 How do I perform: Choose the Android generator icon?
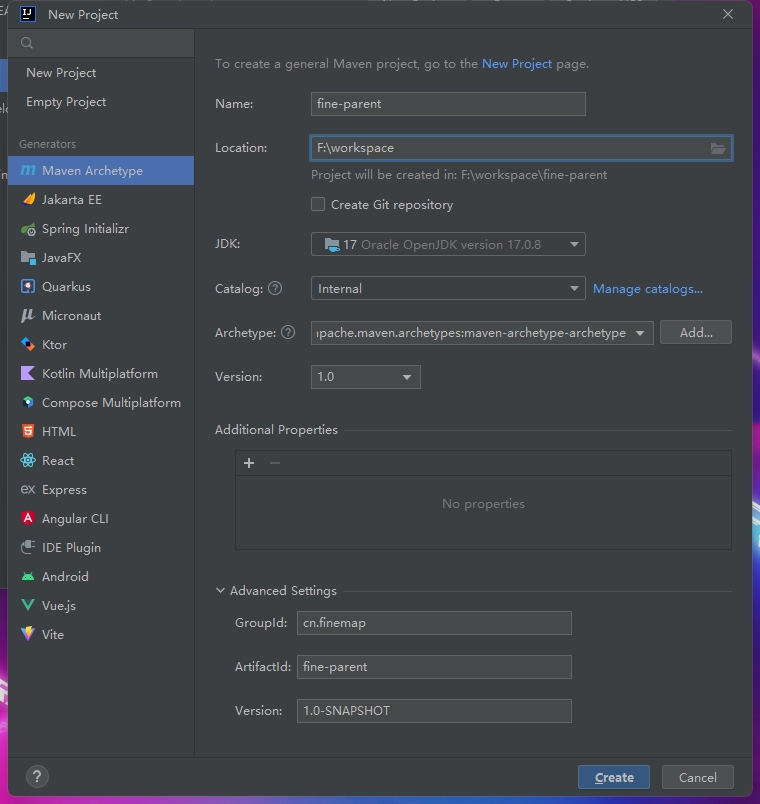click(x=28, y=577)
